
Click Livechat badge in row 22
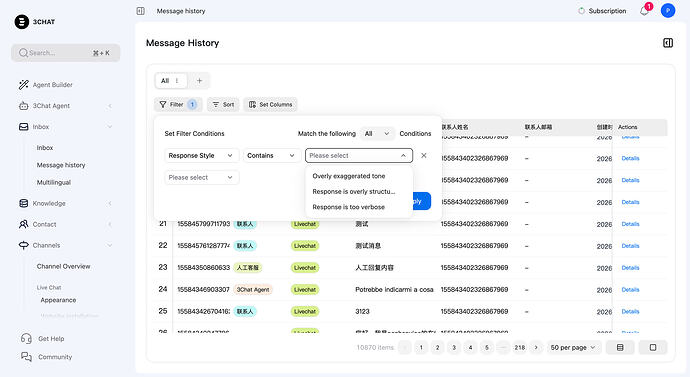coord(305,246)
